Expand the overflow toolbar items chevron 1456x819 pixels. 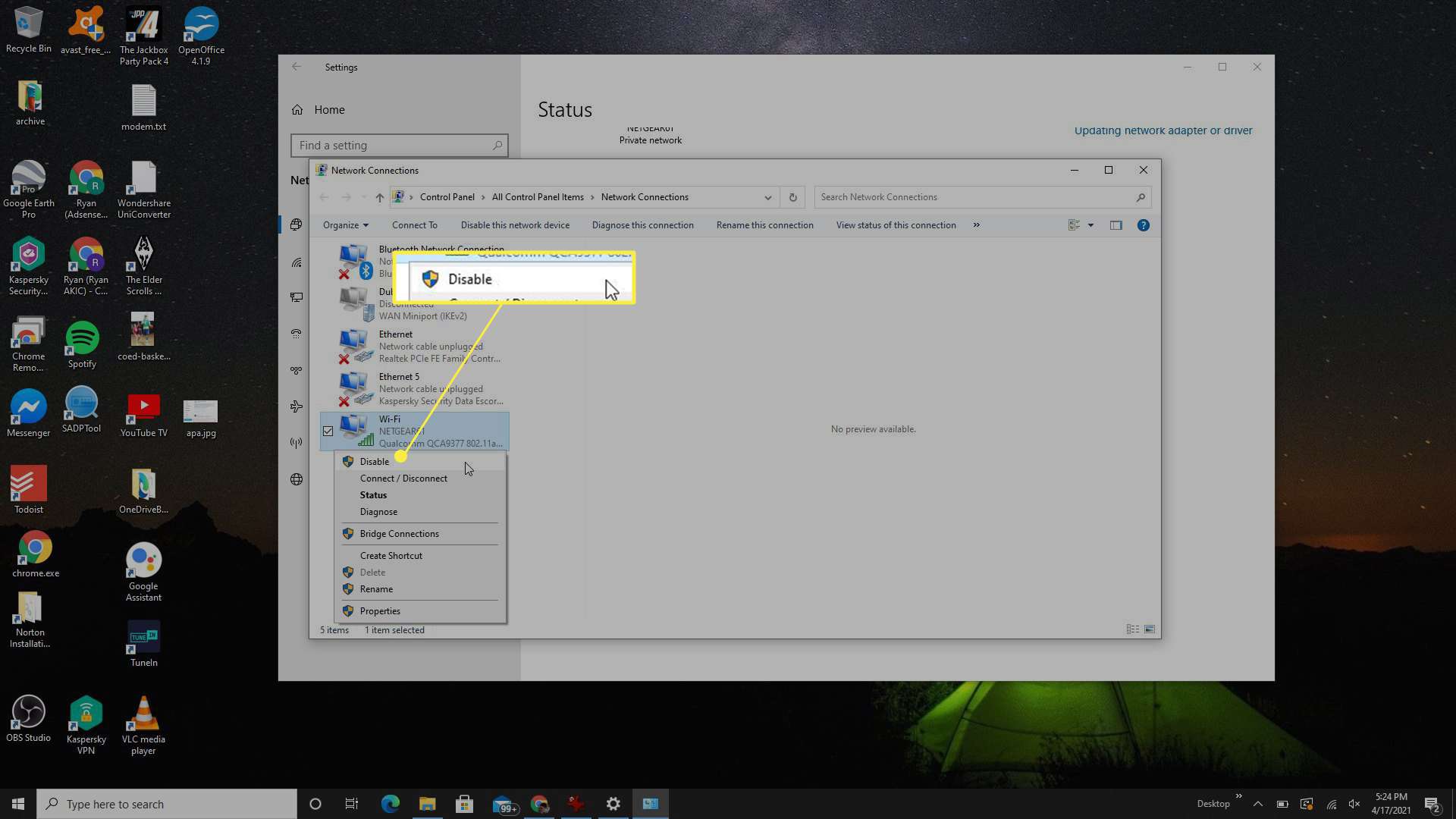pos(976,224)
